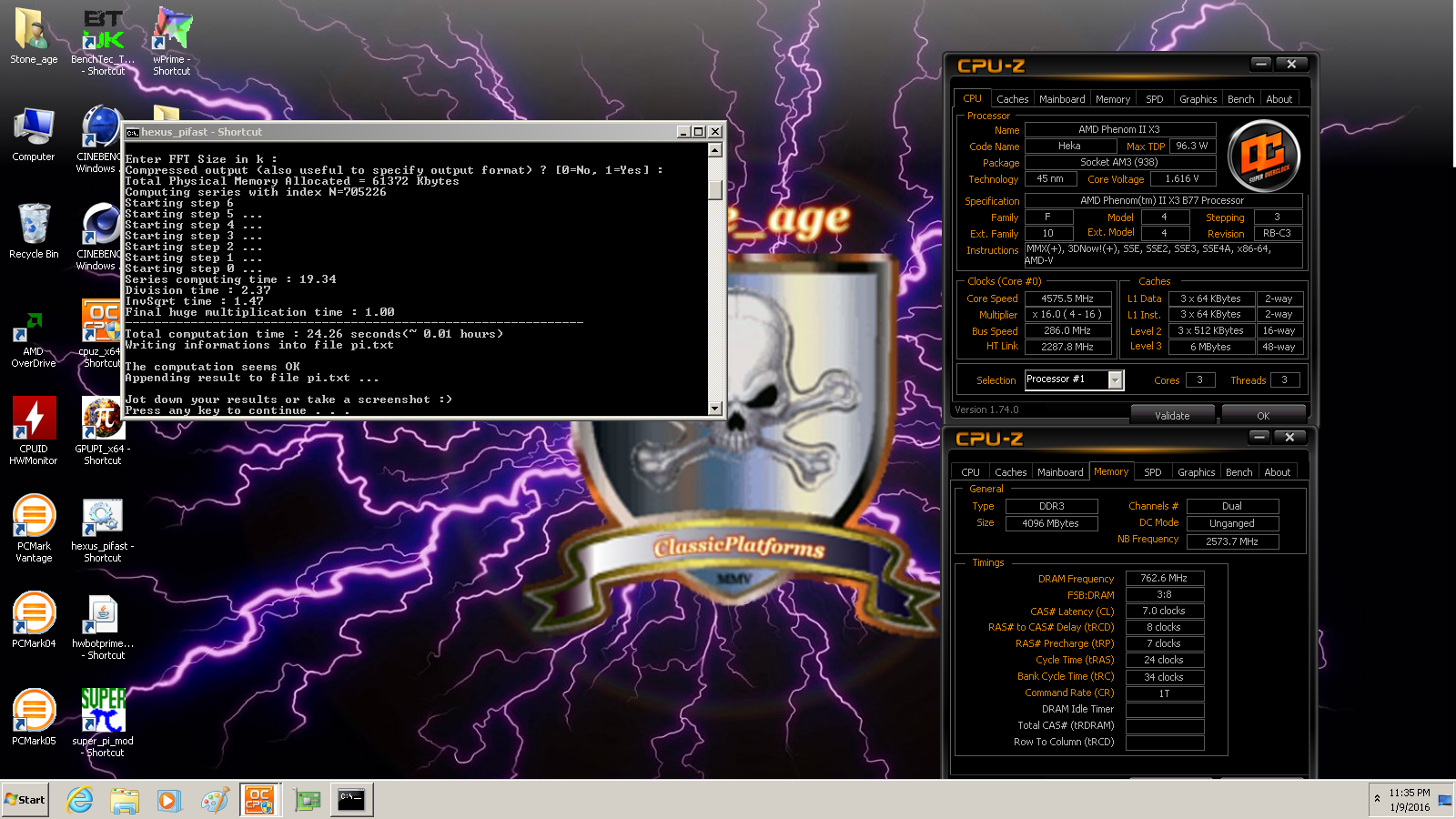Click the console vertical scrollbar thumb
Image resolution: width=1456 pixels, height=819 pixels.
coord(715,189)
